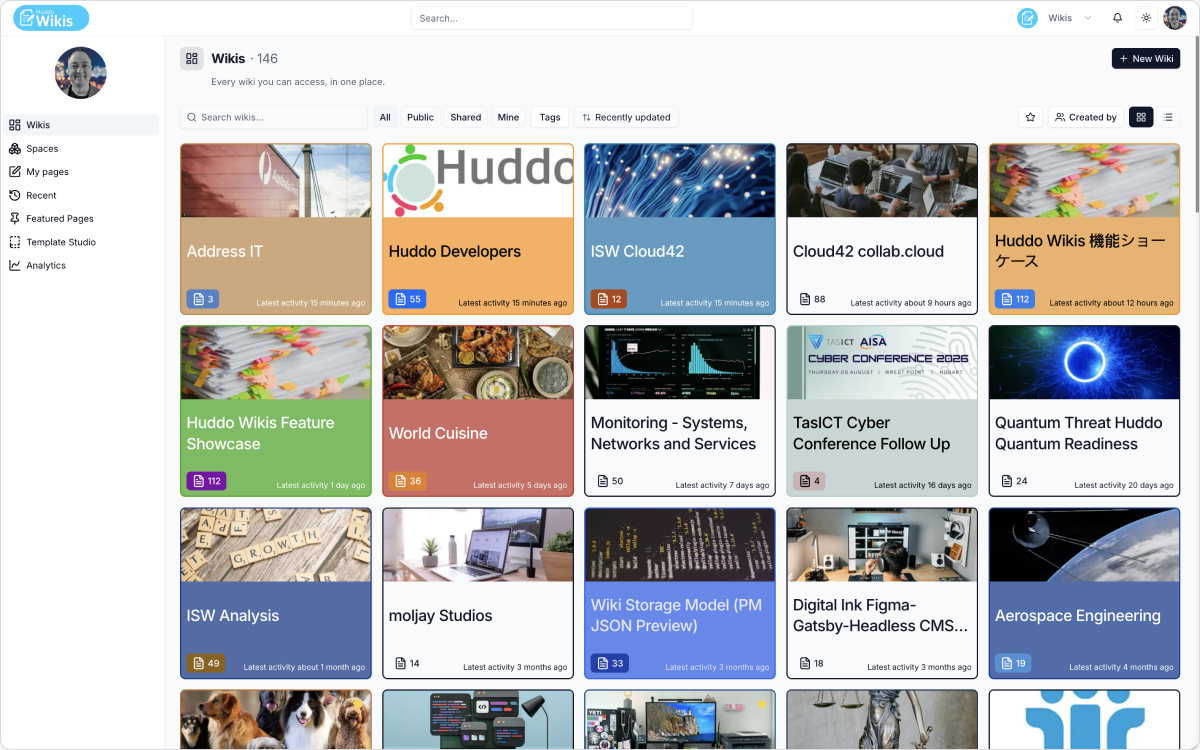Click the page scrollbar on right edge
The width and height of the screenshot is (1200, 750).
point(1196,125)
